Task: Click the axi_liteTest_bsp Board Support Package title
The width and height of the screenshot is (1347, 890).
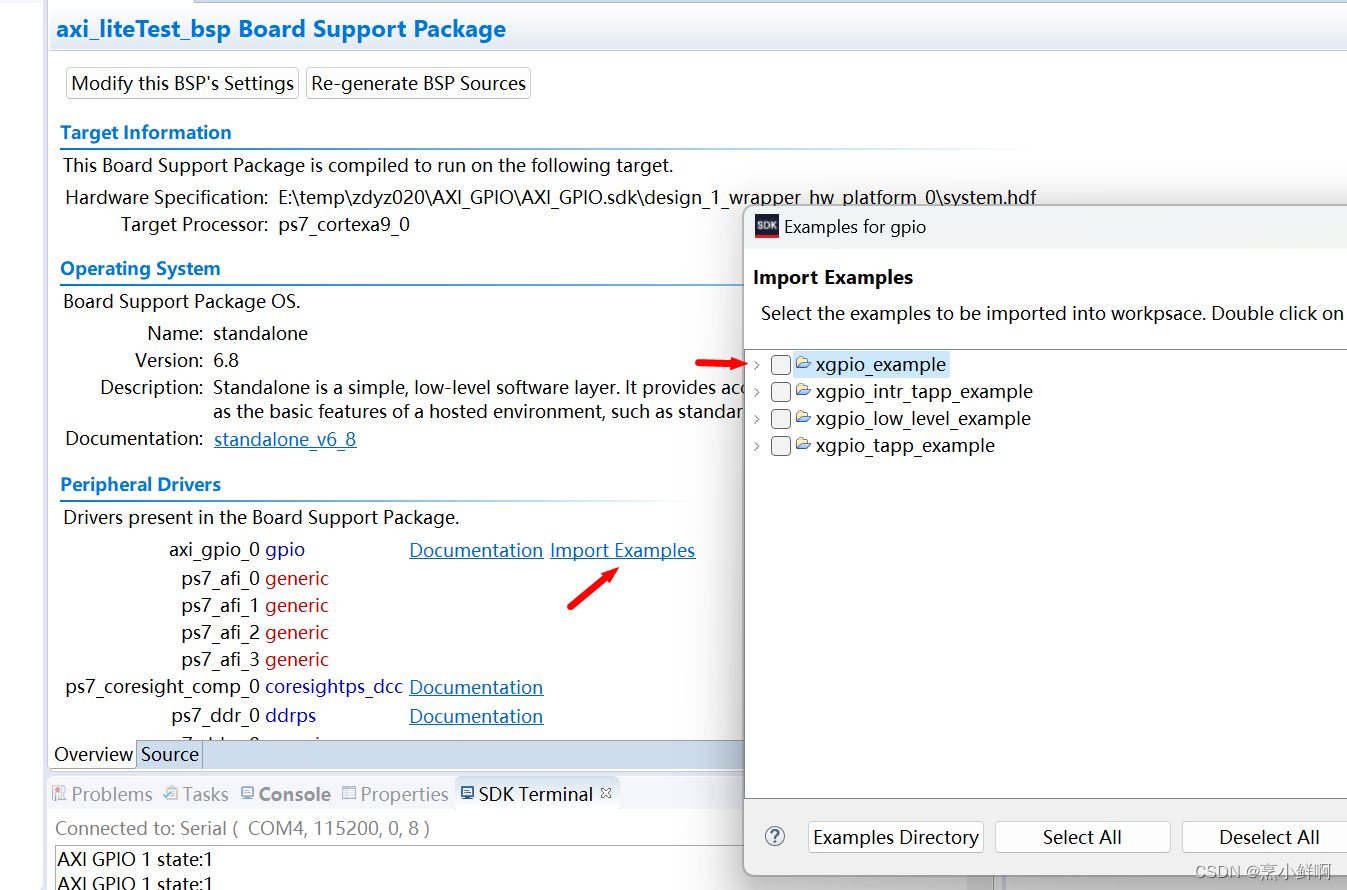Action: tap(281, 30)
